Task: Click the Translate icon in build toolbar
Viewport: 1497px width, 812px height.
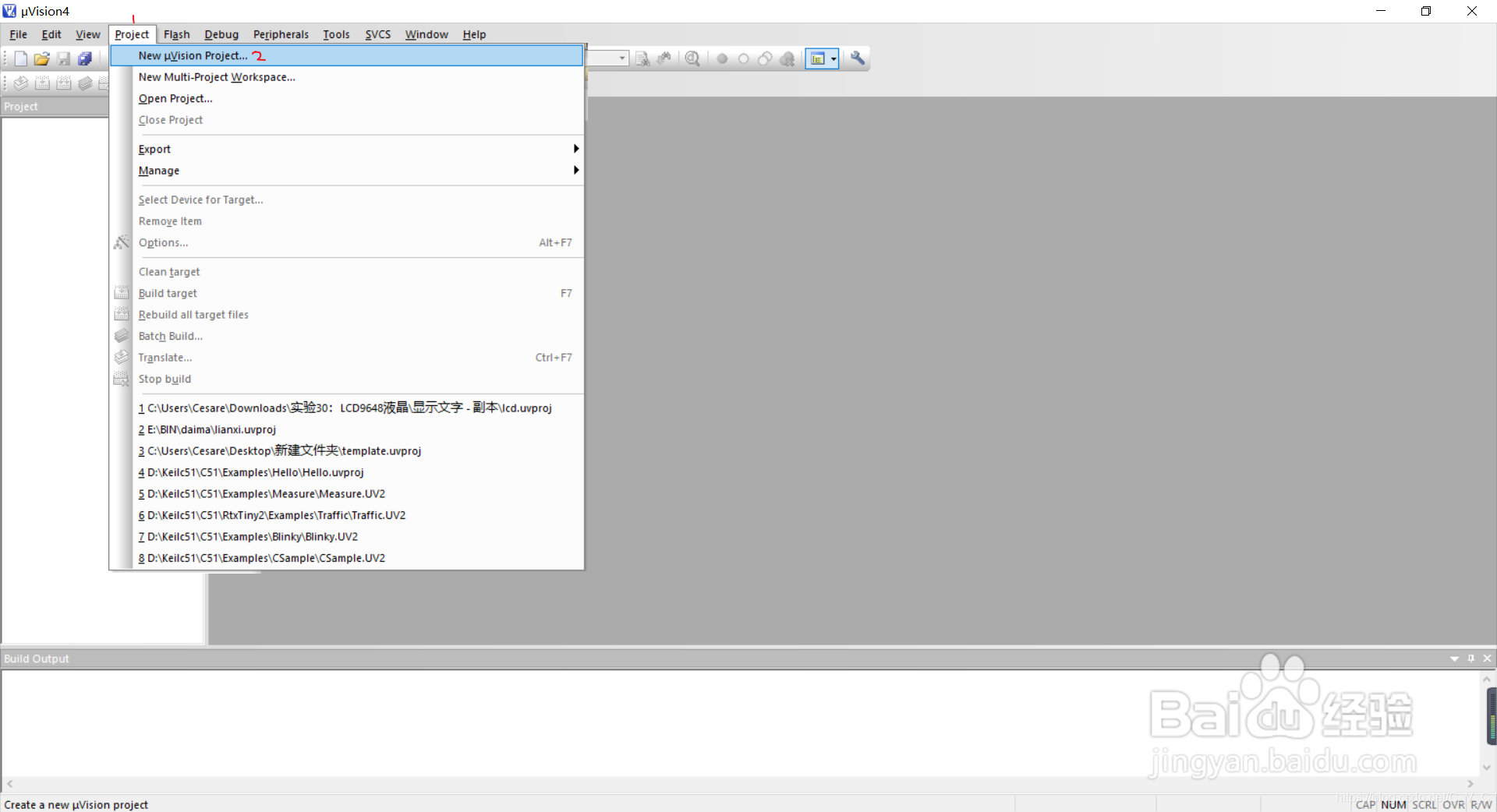Action: tap(21, 83)
